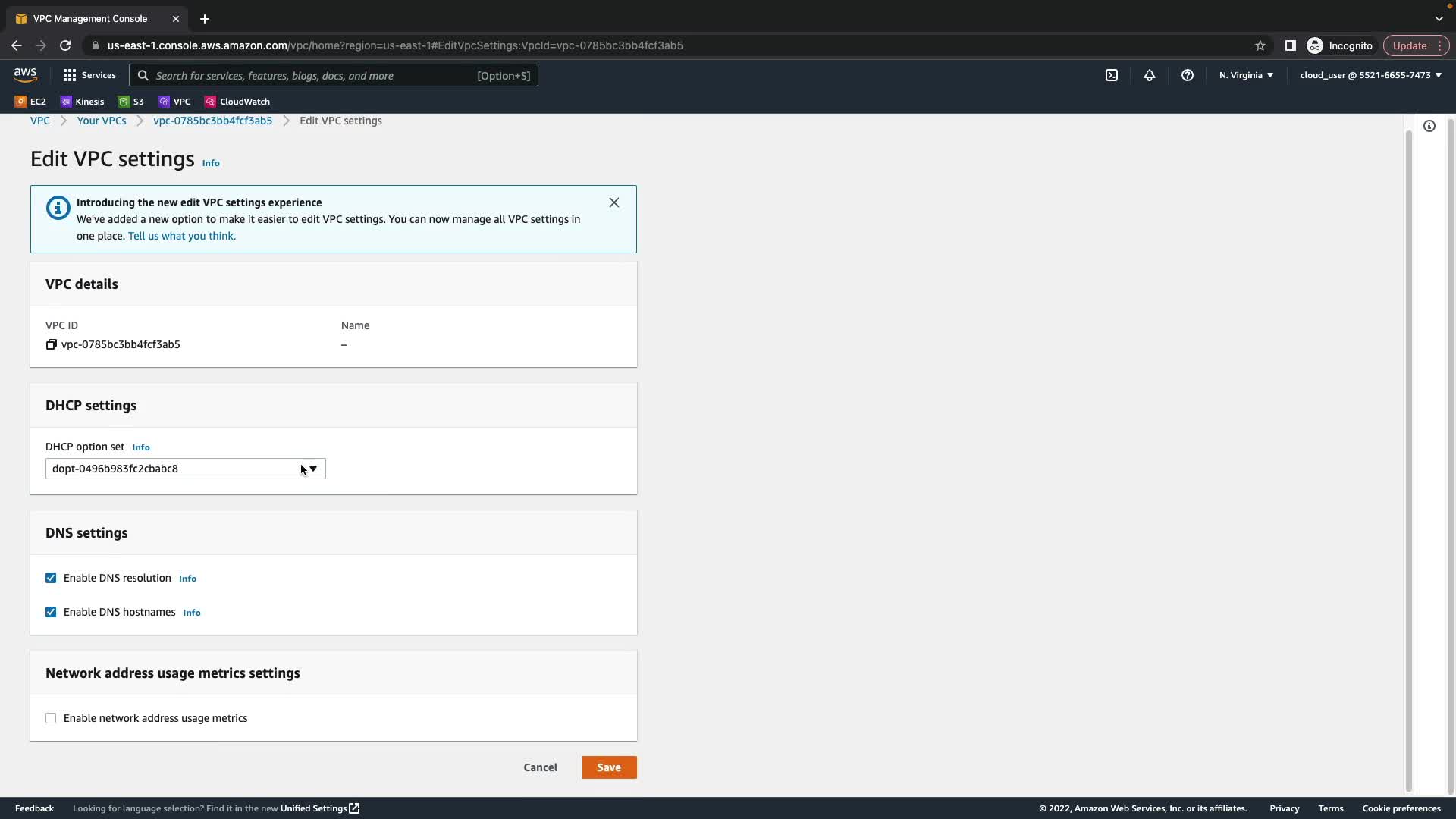This screenshot has height=819, width=1456.
Task: Open the EC2 shortcut in favorites bar
Action: coord(30,102)
